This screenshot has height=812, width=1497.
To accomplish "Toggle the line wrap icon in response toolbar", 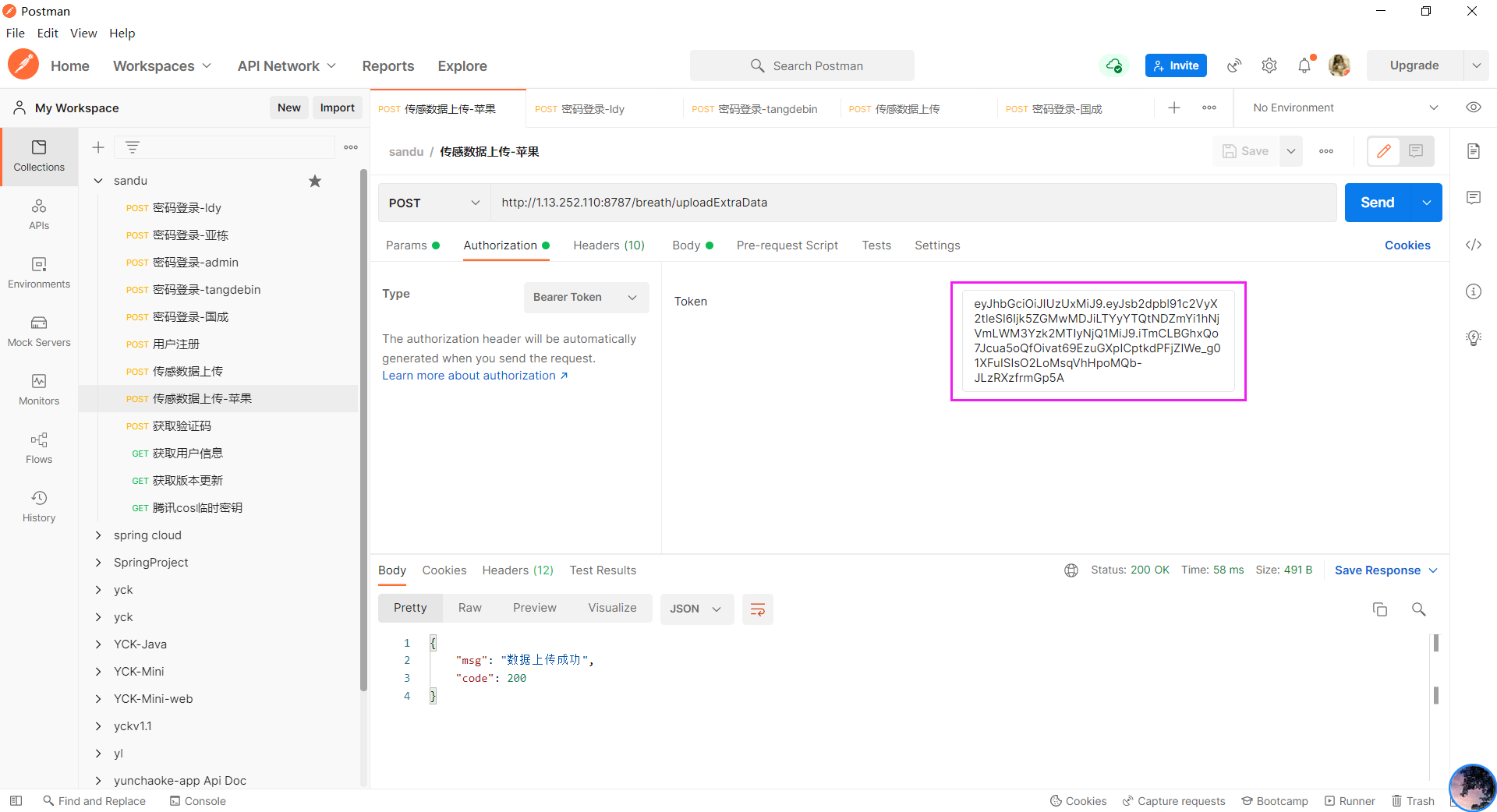I will point(757,609).
